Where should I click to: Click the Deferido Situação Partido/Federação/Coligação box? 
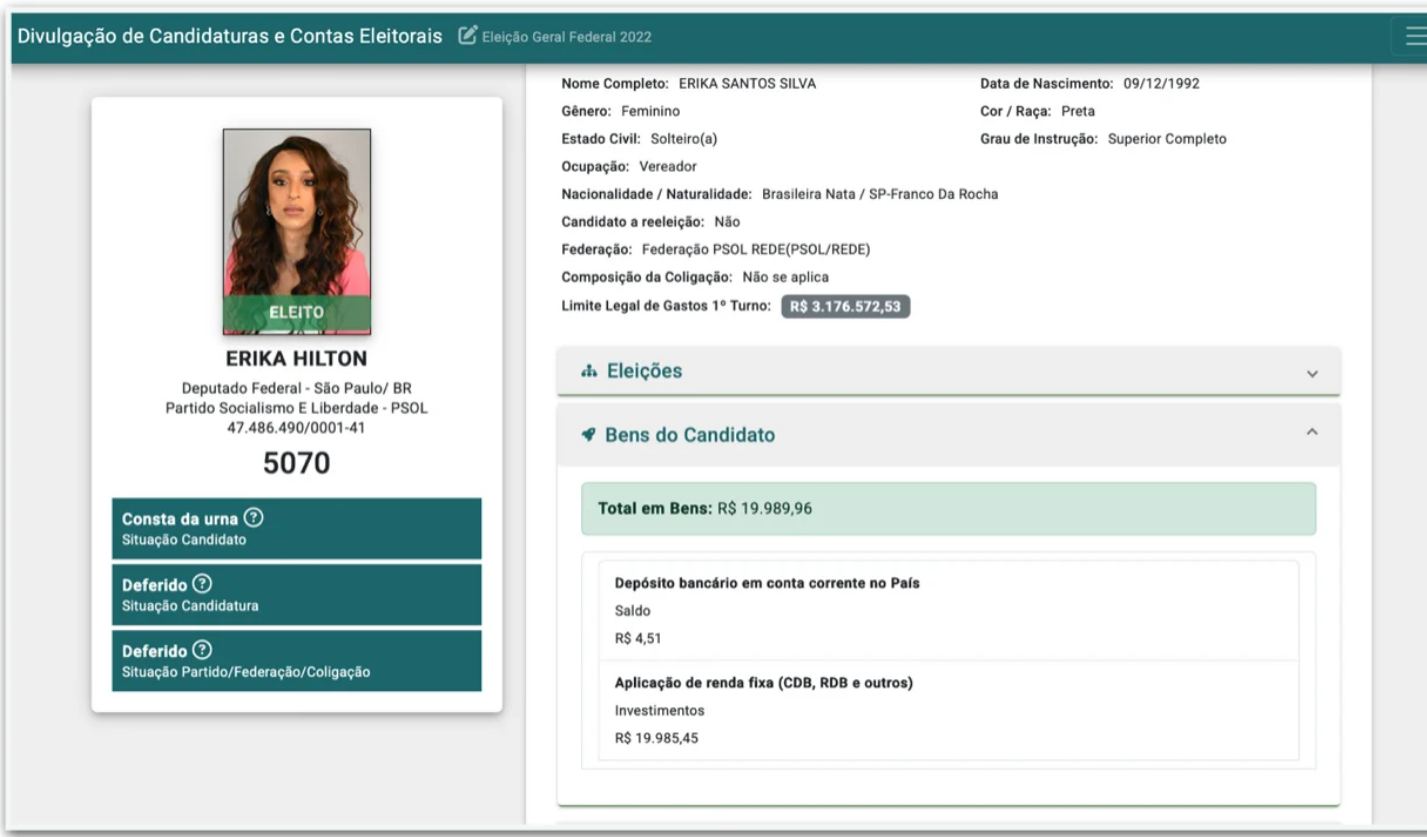pos(297,660)
